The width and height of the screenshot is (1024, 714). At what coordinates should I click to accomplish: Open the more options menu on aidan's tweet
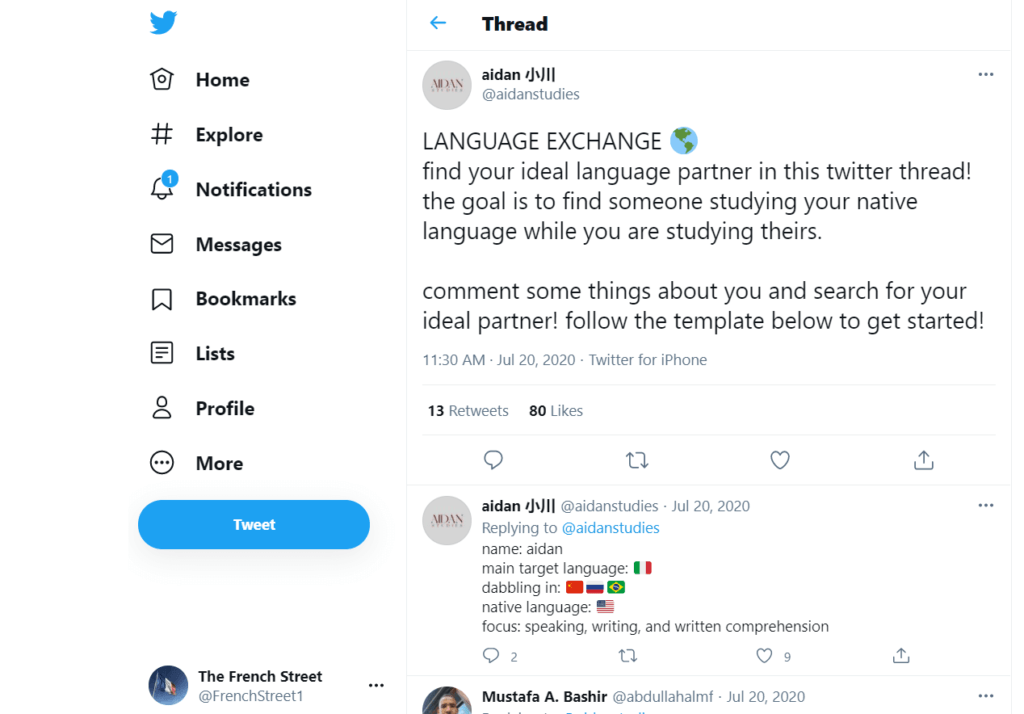click(x=986, y=74)
